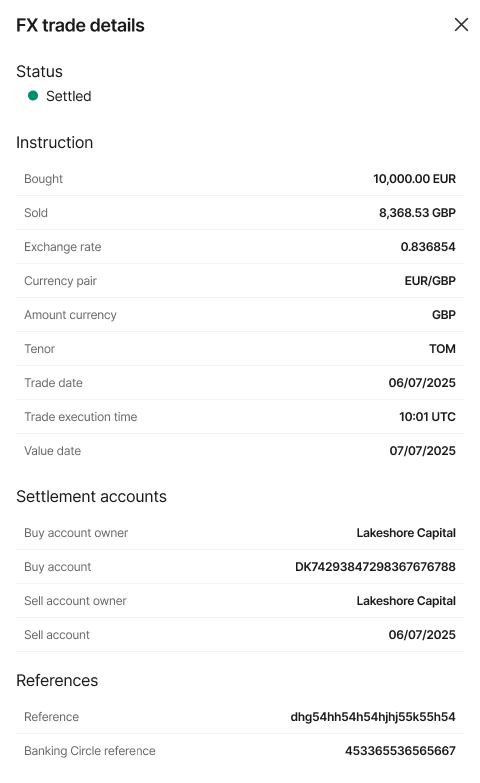
Task: Select the Settled status text
Action: click(68, 96)
